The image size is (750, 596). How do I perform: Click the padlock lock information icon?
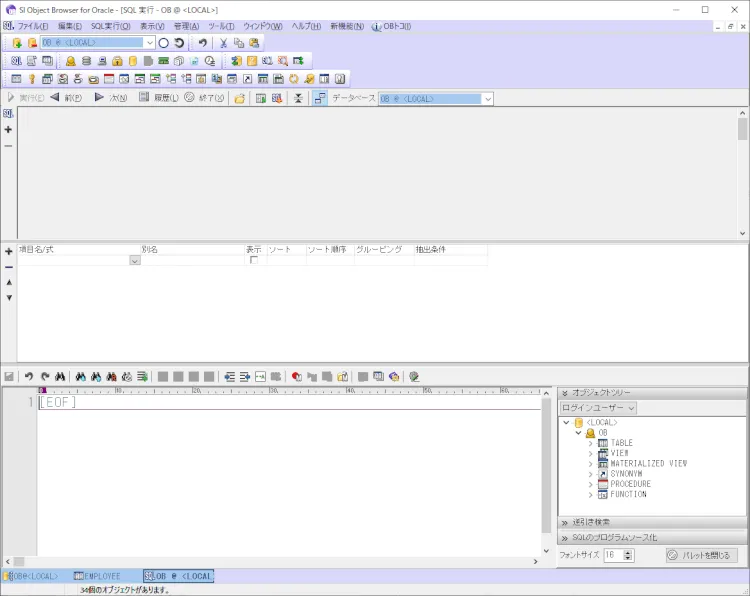coord(117,61)
